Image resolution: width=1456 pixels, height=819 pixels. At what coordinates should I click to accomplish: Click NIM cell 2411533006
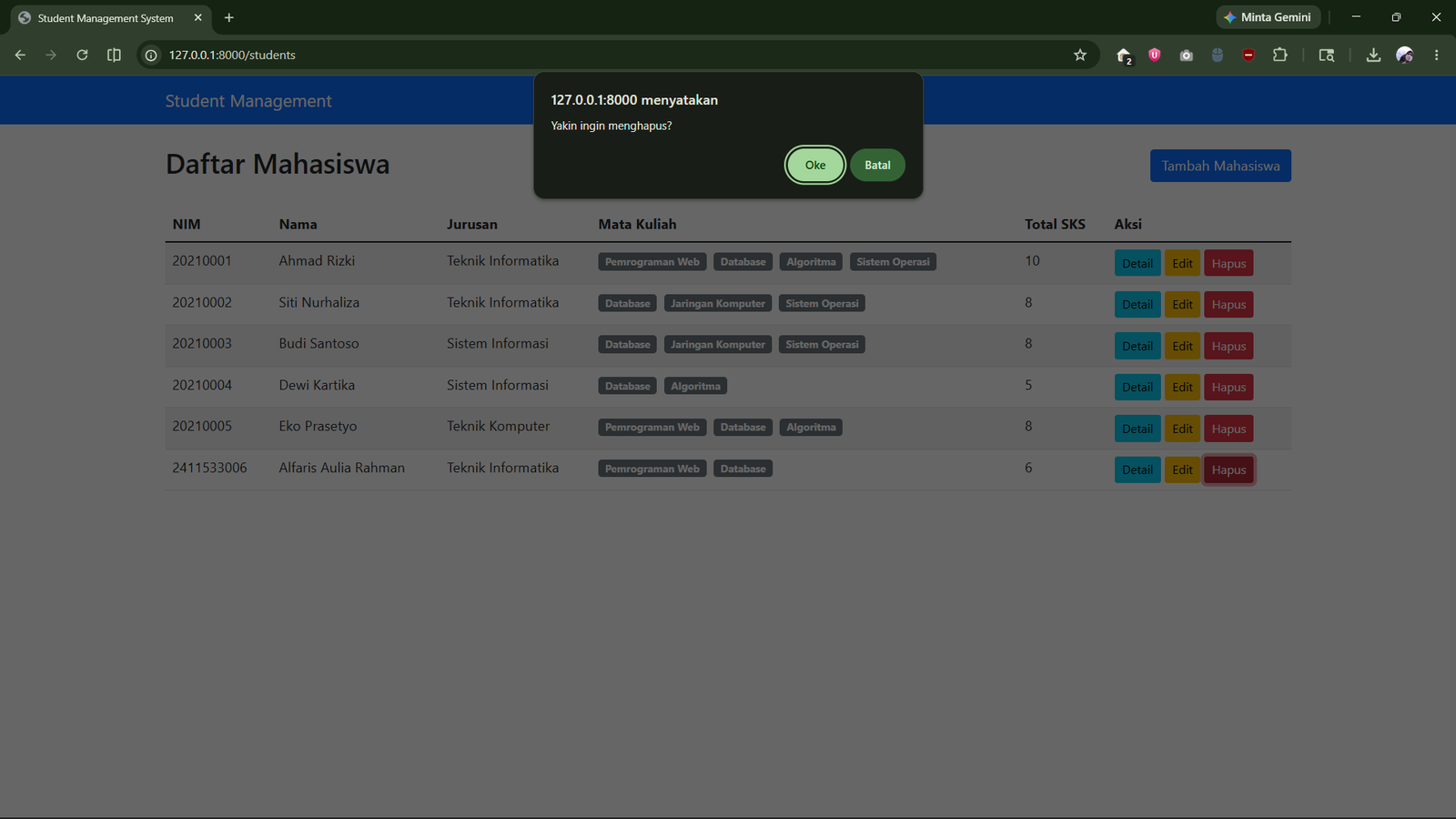[209, 468]
